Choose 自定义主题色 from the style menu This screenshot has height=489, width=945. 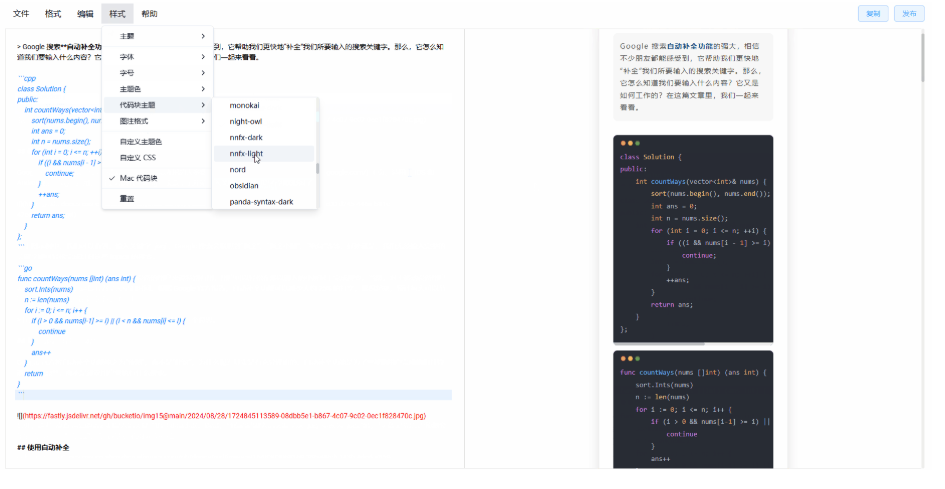(x=157, y=142)
